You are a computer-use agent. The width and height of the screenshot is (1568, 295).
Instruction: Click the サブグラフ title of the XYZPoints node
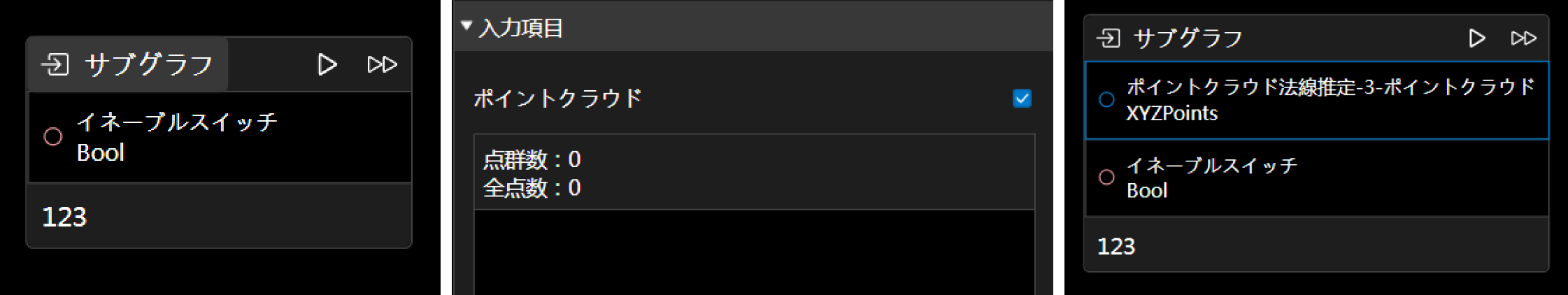(x=1188, y=38)
